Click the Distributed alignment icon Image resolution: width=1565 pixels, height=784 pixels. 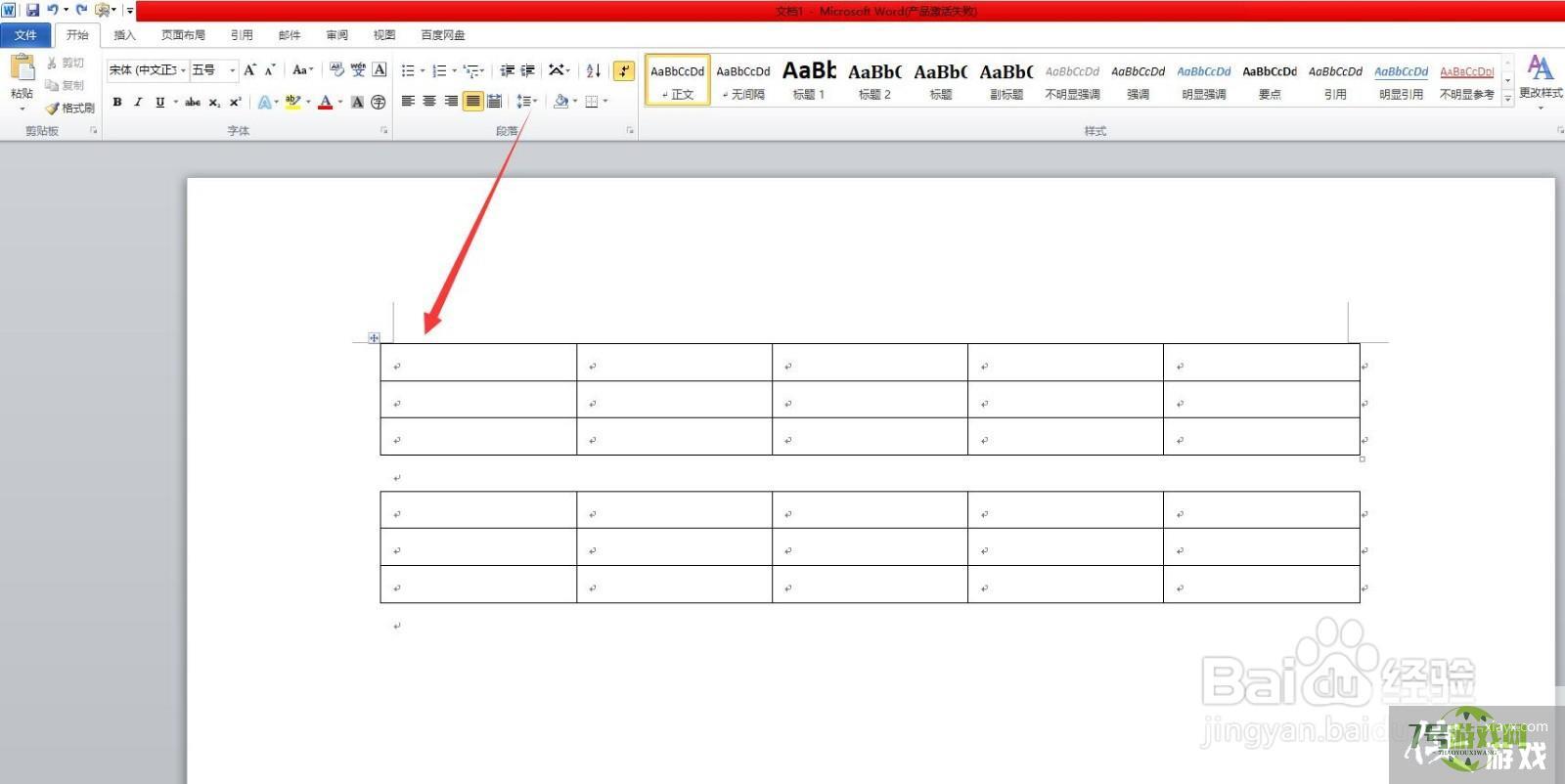(x=495, y=102)
